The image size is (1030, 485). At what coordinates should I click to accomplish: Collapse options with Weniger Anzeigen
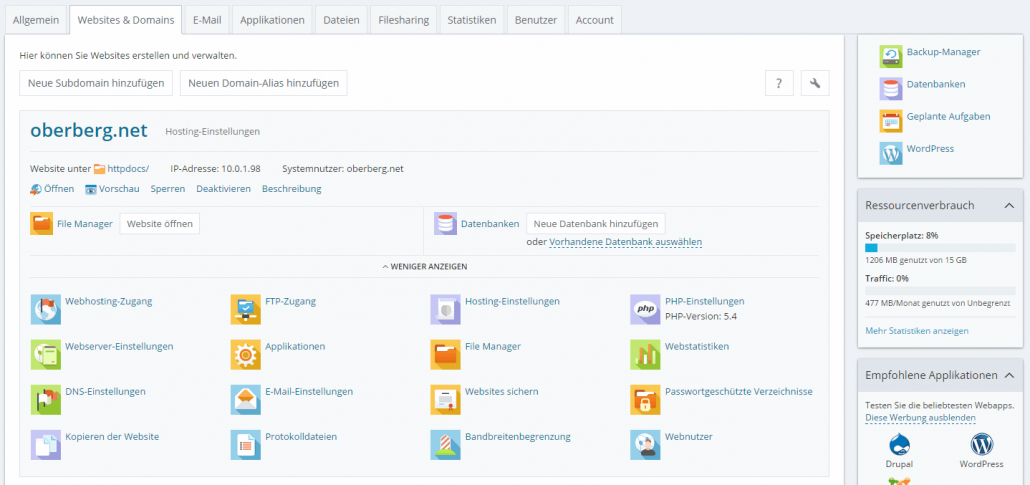click(424, 267)
